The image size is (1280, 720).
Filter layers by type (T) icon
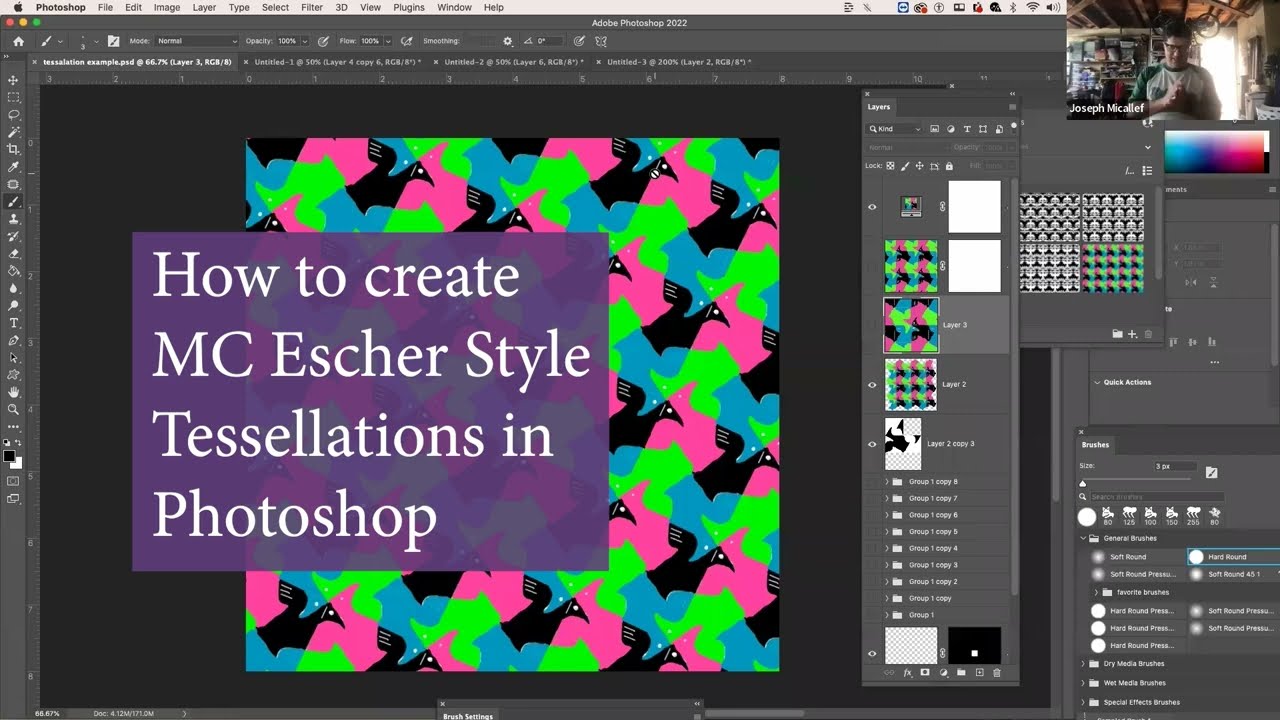(x=967, y=129)
